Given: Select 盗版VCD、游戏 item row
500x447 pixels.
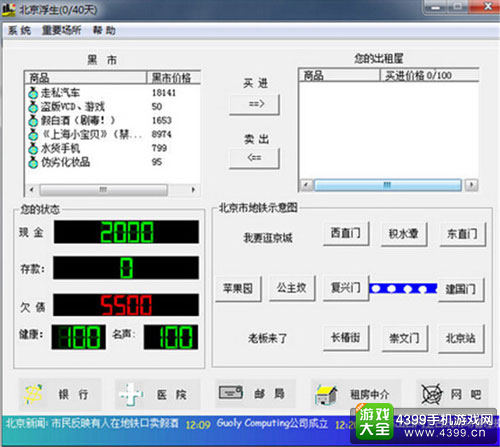Looking at the screenshot, I should [x=113, y=106].
